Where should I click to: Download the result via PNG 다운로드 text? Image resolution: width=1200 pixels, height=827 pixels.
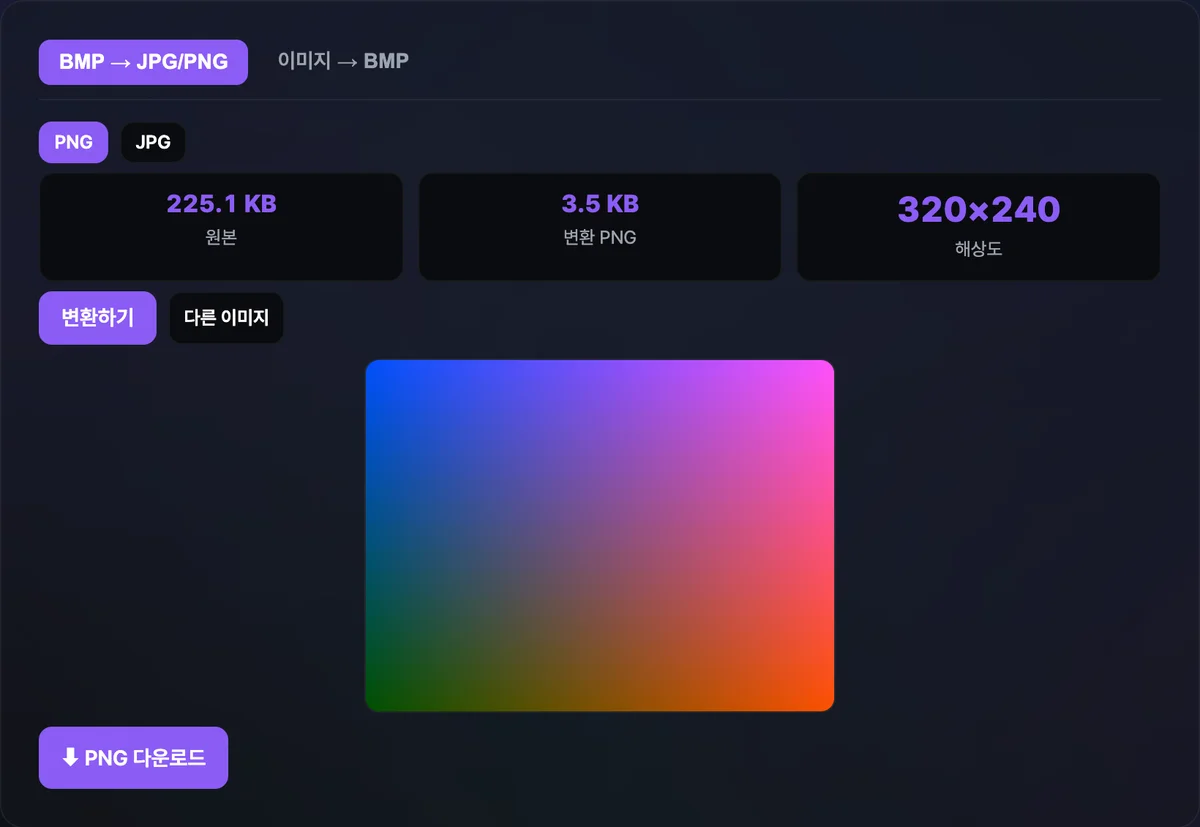click(145, 758)
